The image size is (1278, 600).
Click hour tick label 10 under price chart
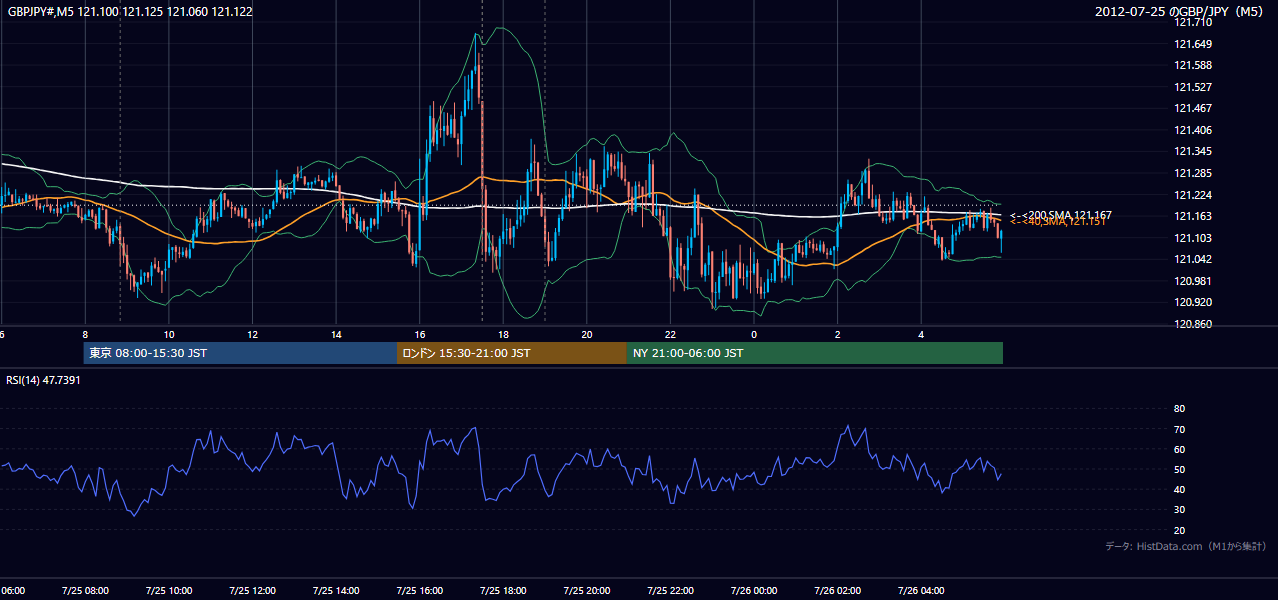point(169,334)
